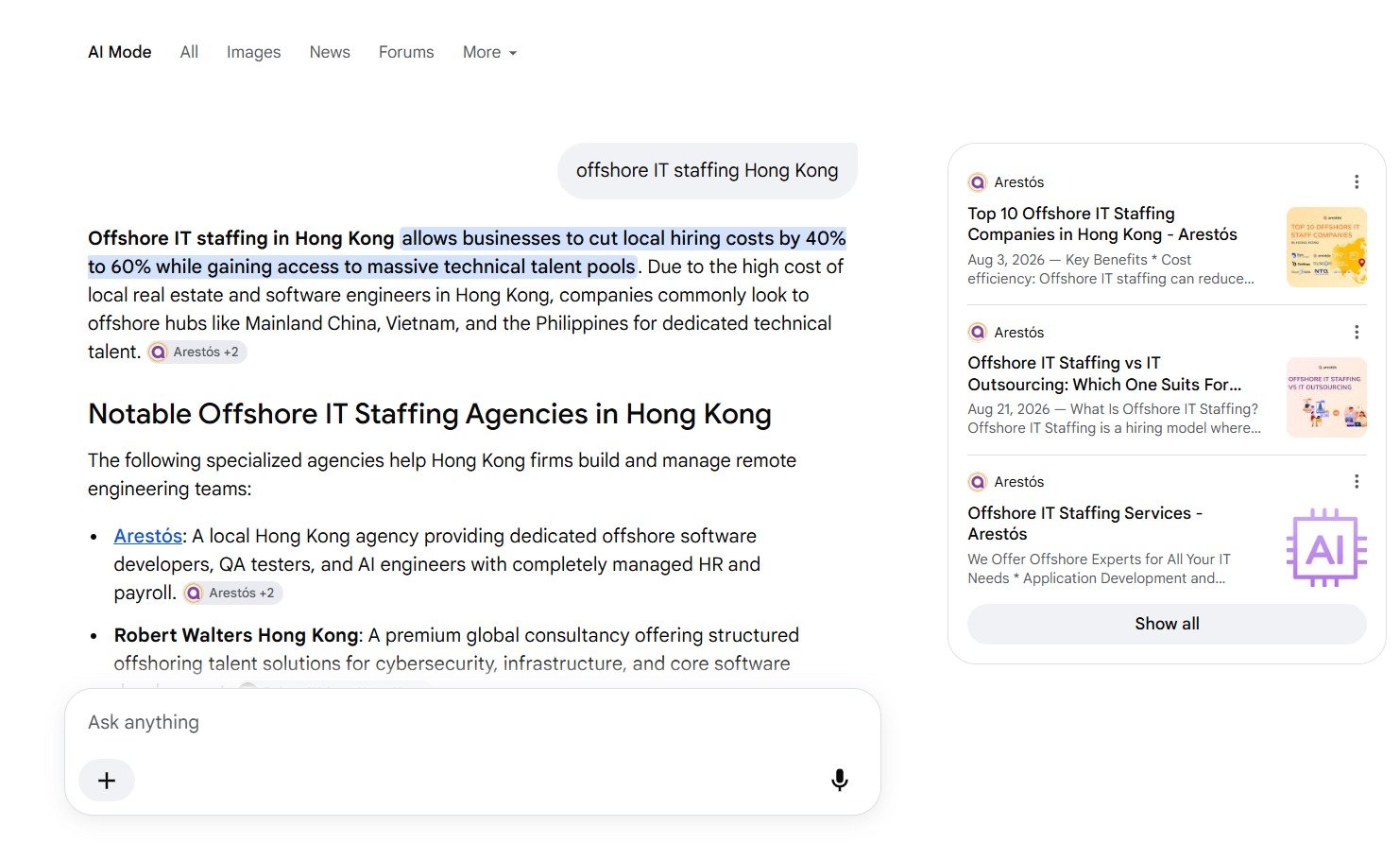The image size is (1400, 843).
Task: Switch to the AI Mode tab
Action: 120,52
